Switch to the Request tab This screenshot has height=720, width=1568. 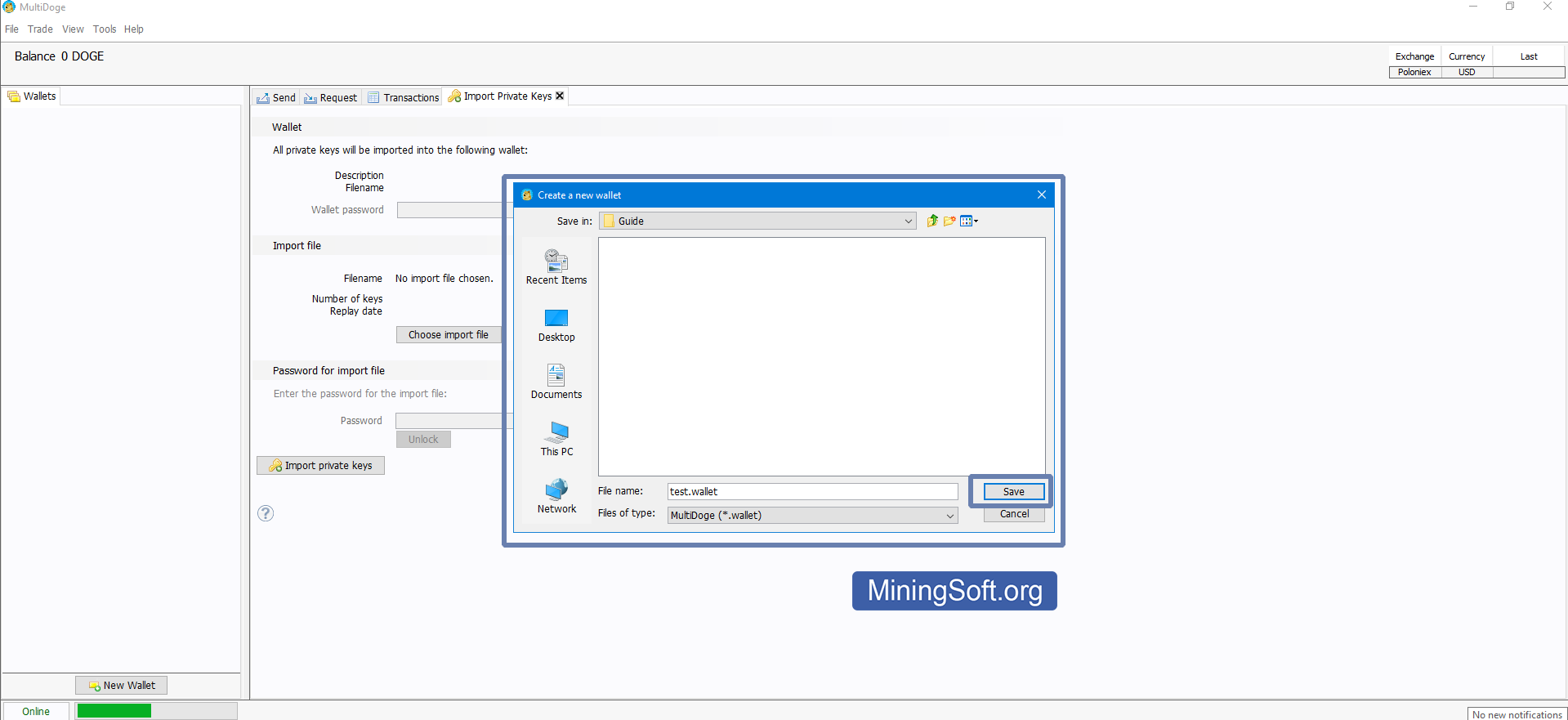tap(331, 97)
